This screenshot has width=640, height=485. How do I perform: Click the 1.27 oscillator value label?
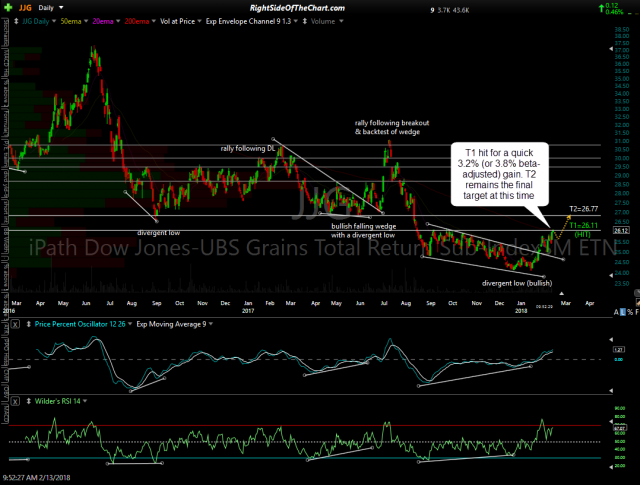click(x=619, y=350)
